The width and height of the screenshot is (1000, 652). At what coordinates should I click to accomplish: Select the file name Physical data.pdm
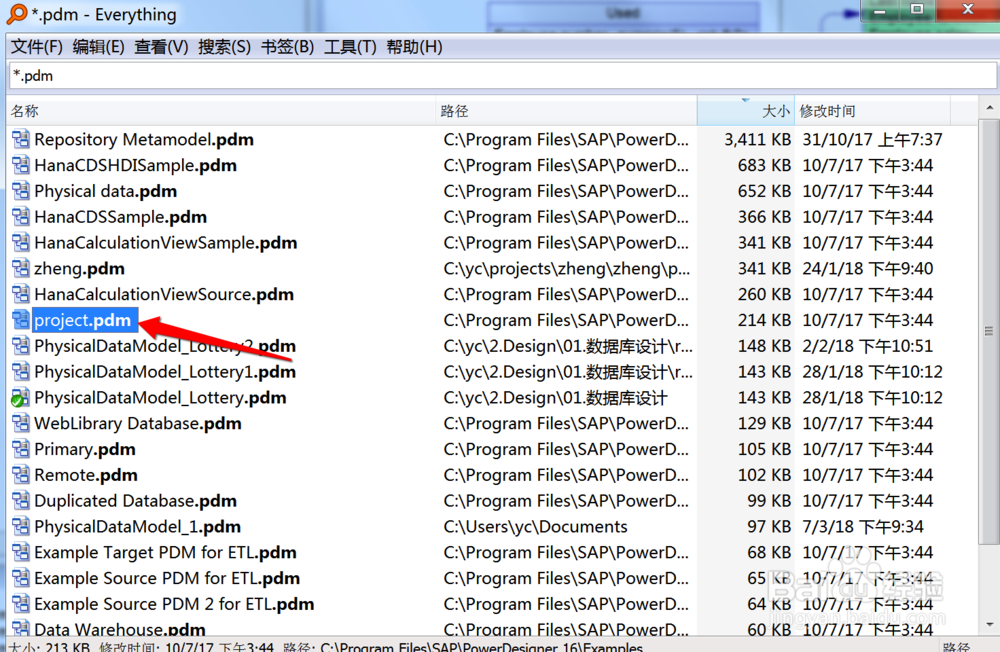[x=106, y=191]
